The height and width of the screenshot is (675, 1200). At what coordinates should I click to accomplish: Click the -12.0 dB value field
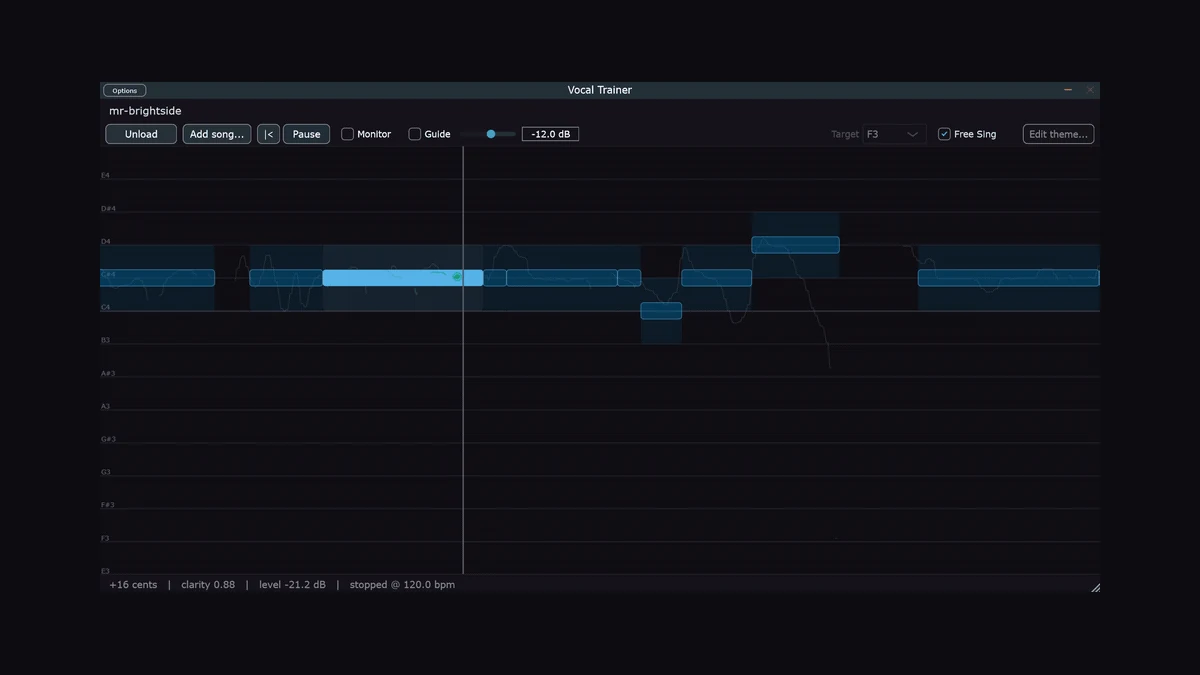550,134
